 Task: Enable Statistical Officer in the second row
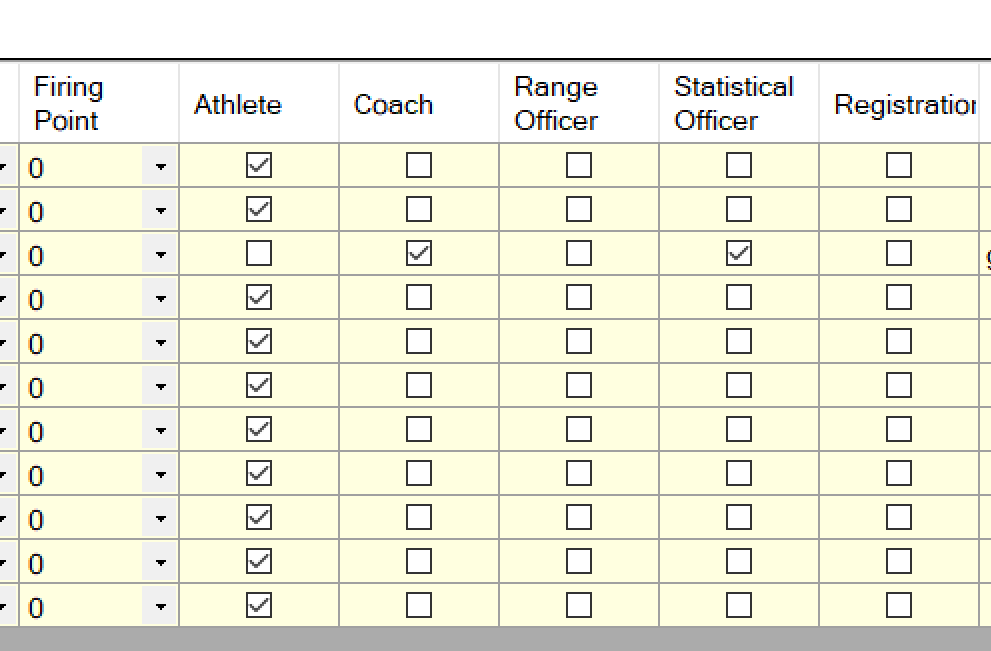tap(738, 209)
